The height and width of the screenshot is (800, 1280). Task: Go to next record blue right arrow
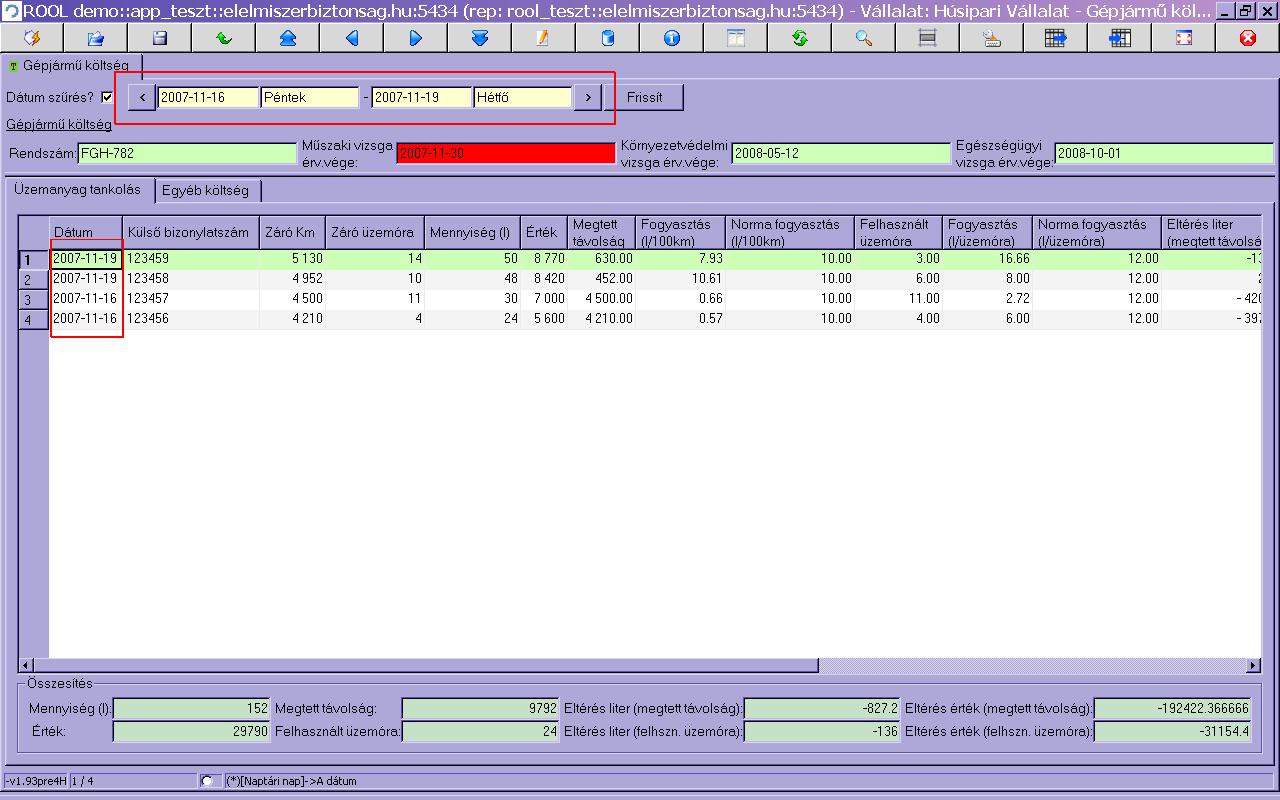[416, 38]
